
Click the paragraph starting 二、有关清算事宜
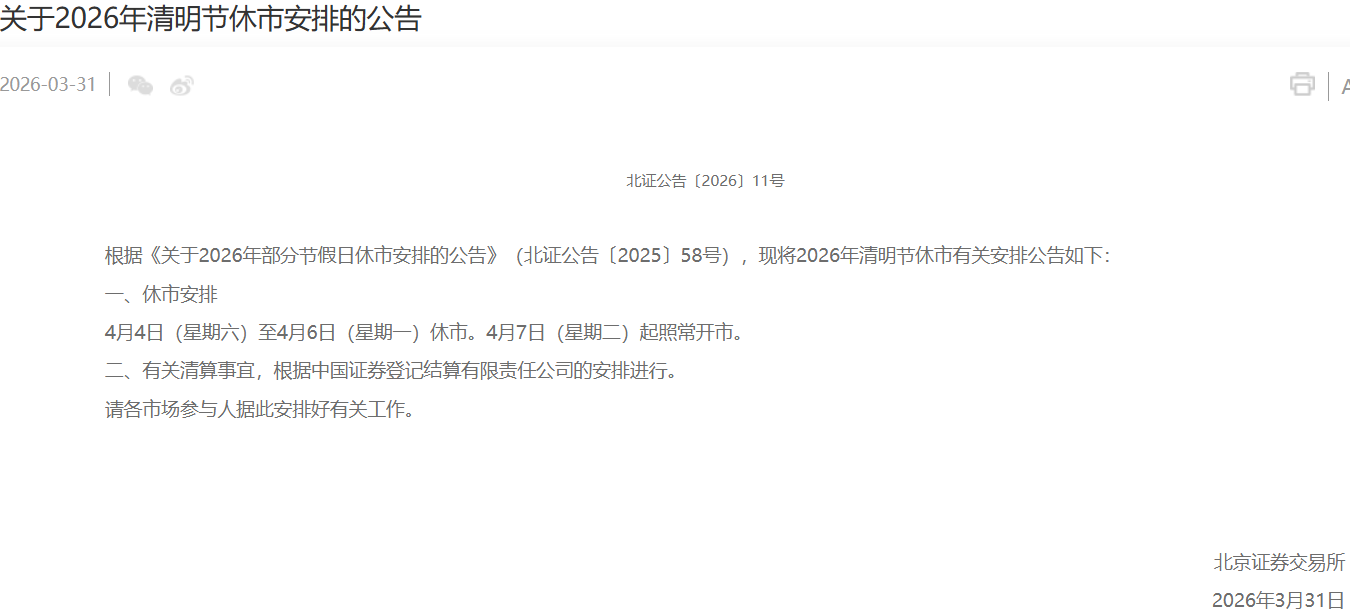391,371
